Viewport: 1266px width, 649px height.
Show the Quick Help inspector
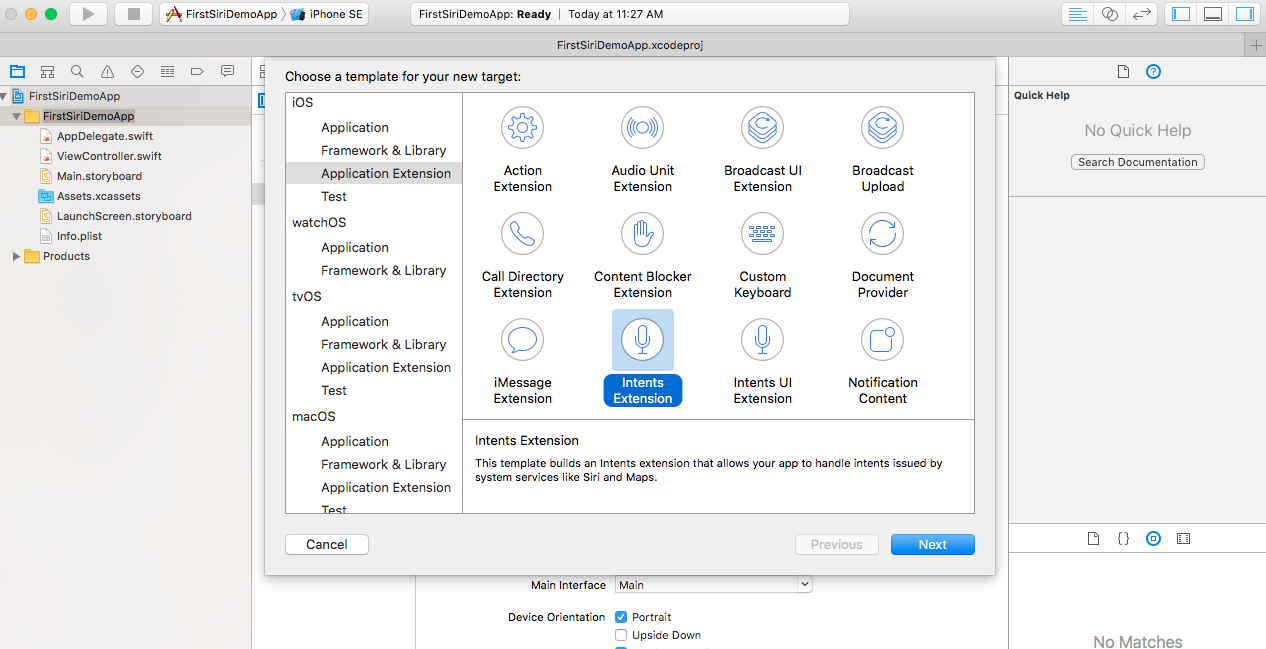coord(1153,71)
